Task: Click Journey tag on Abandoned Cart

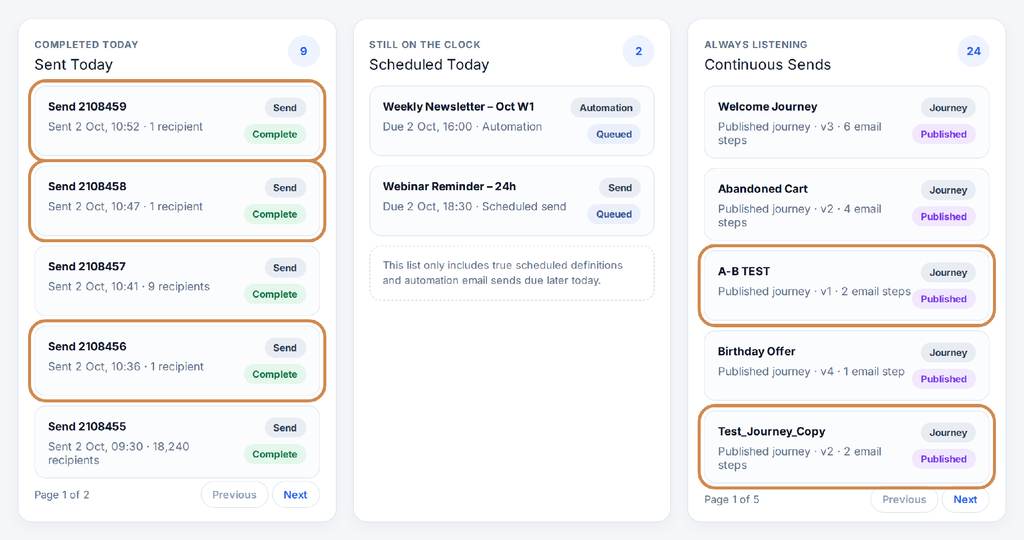Action: pos(948,190)
